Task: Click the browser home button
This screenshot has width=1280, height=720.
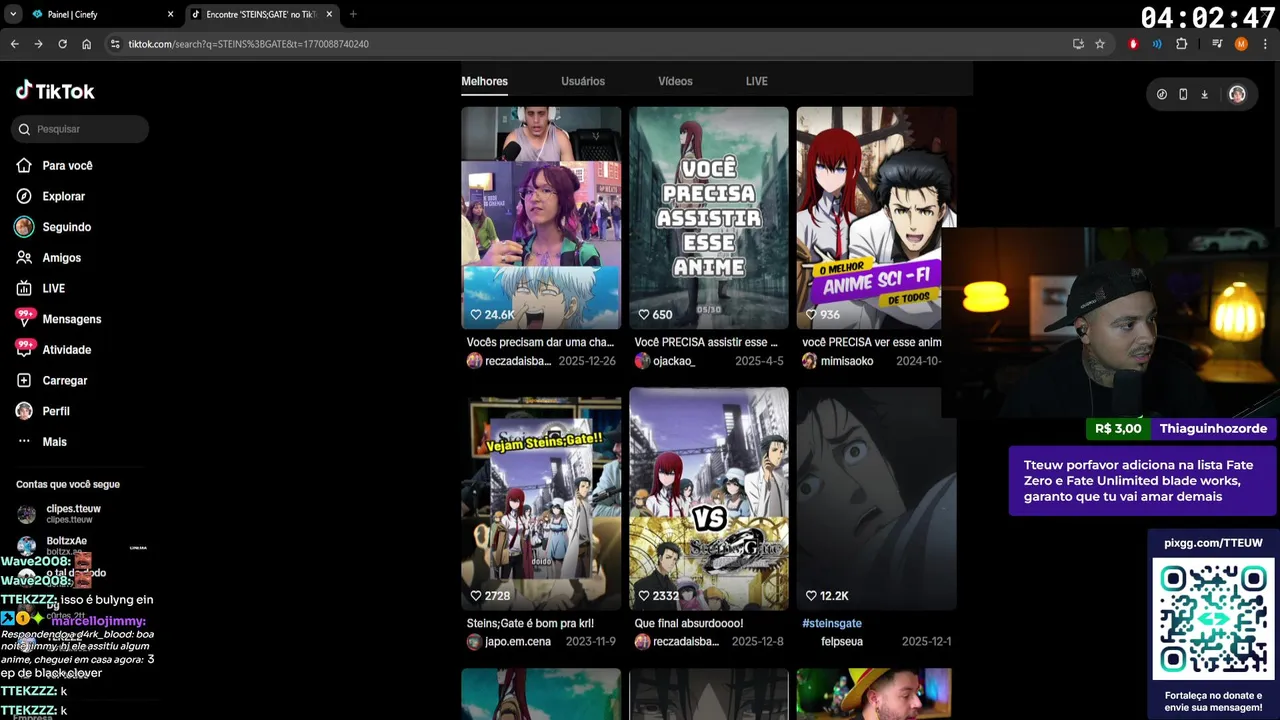Action: 86,44
